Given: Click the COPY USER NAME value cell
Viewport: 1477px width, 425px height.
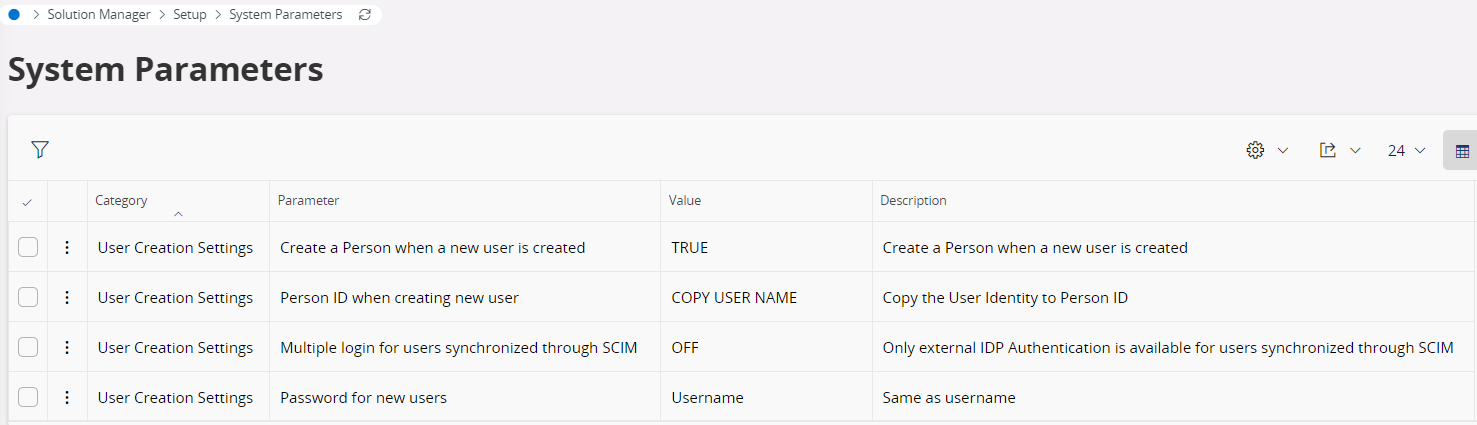Looking at the screenshot, I should (x=734, y=298).
